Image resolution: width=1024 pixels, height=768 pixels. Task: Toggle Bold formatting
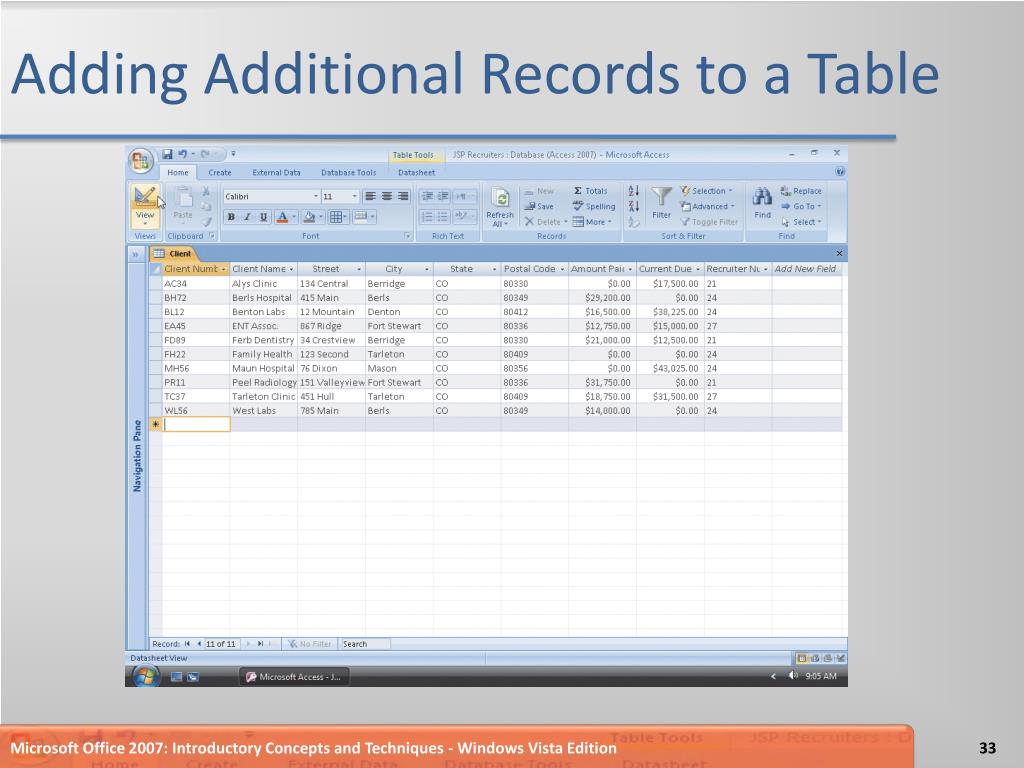(x=231, y=217)
